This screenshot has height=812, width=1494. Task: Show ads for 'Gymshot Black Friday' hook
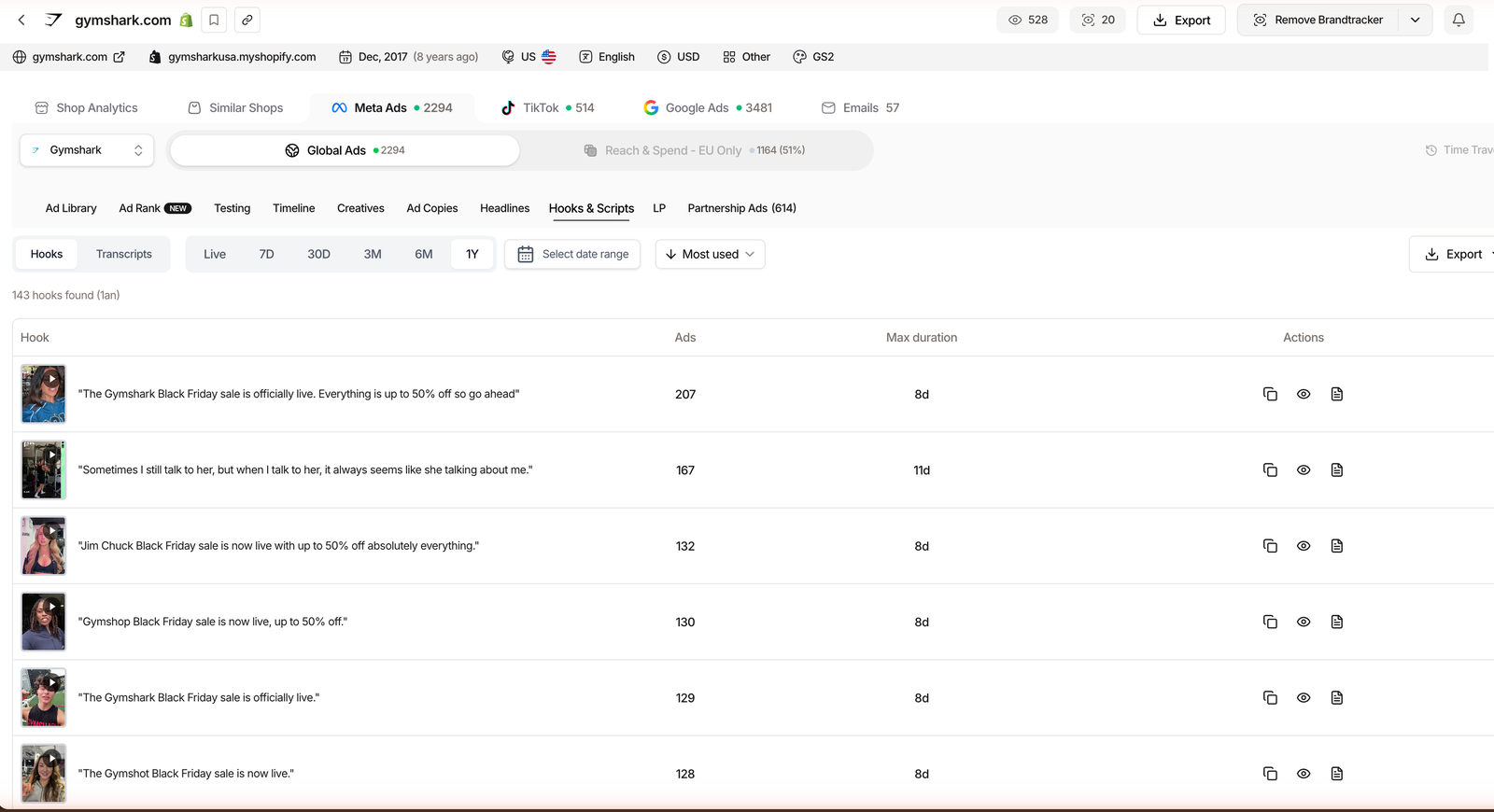tap(1304, 774)
